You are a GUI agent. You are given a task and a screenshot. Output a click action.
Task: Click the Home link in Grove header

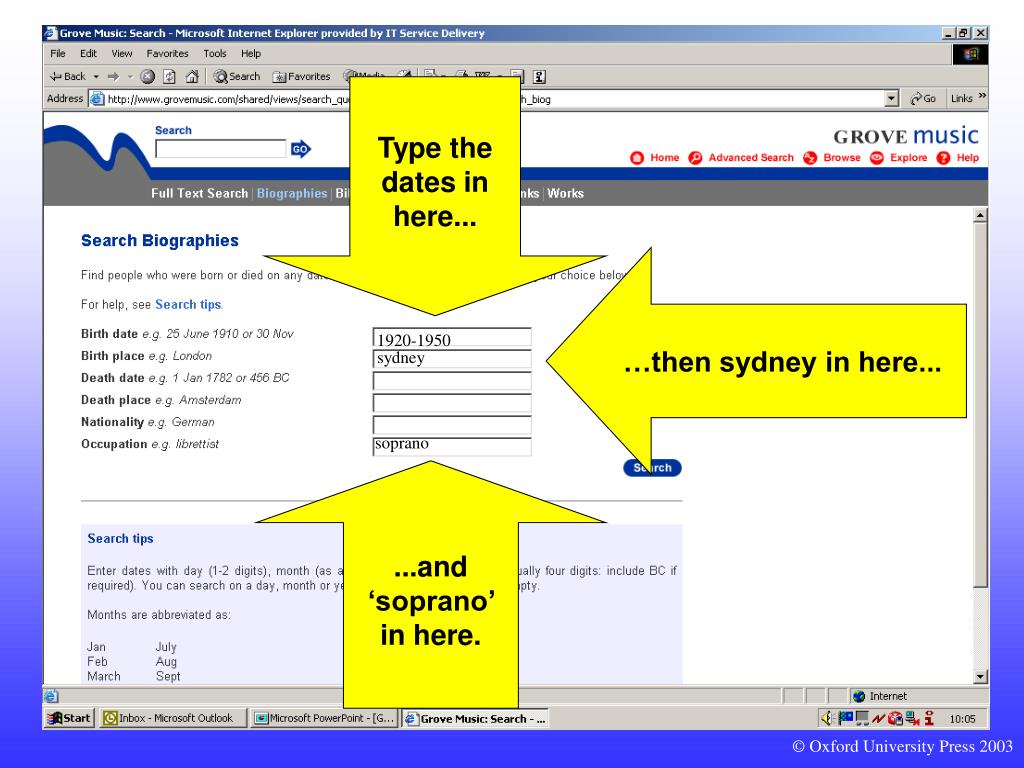pyautogui.click(x=664, y=157)
